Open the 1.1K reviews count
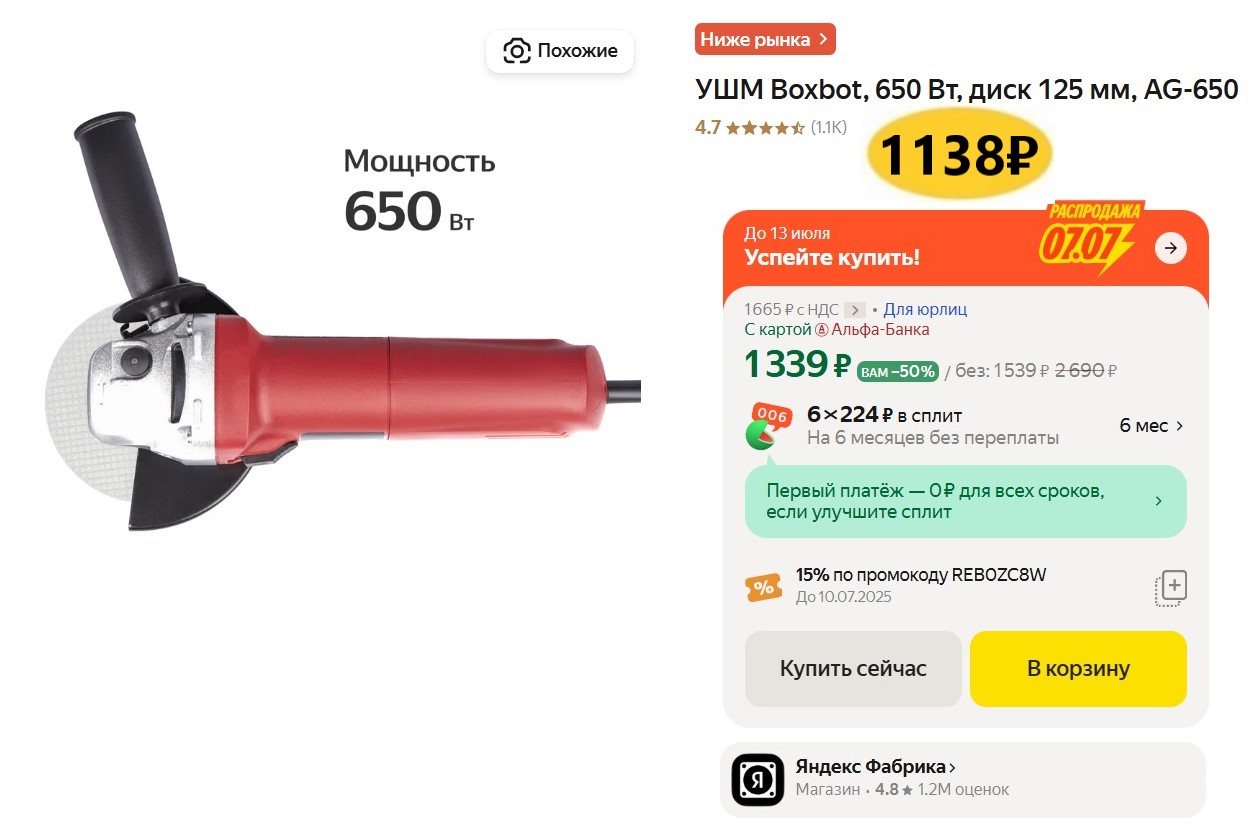Image resolution: width=1259 pixels, height=835 pixels. click(x=829, y=128)
